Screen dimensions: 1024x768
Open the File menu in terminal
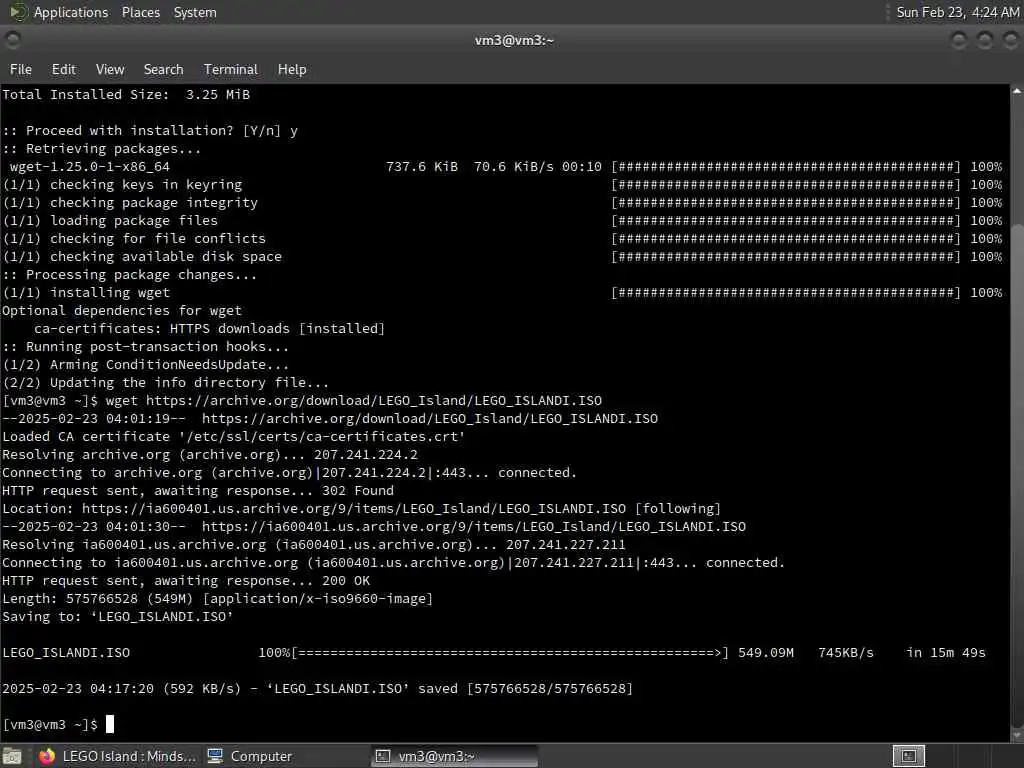click(20, 69)
